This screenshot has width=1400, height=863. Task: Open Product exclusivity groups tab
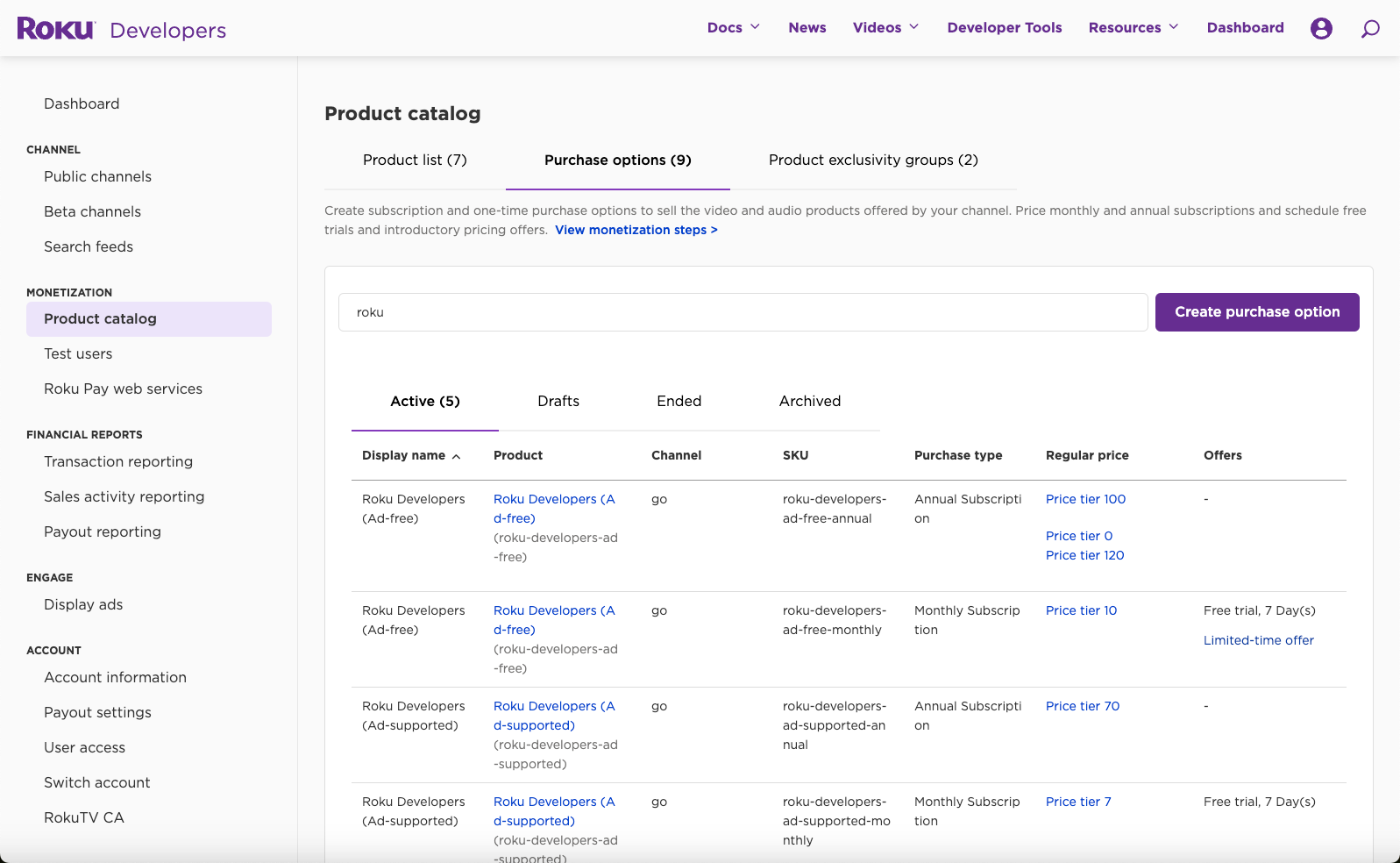(x=873, y=160)
